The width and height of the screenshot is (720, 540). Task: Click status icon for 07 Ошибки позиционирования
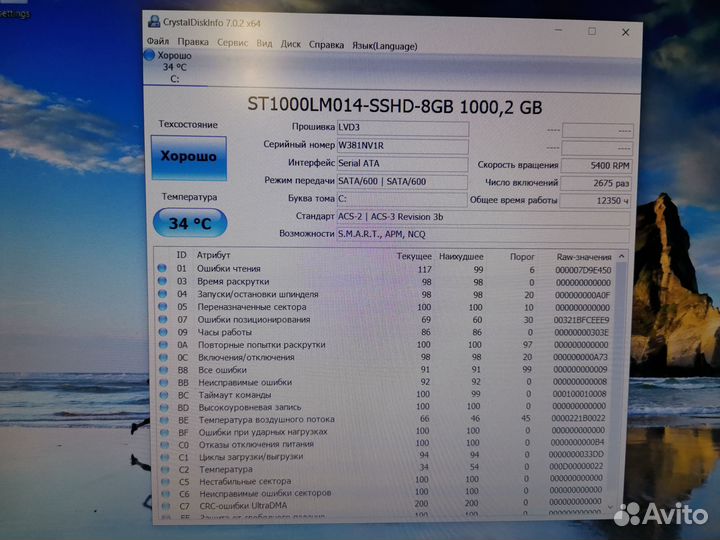pyautogui.click(x=163, y=319)
